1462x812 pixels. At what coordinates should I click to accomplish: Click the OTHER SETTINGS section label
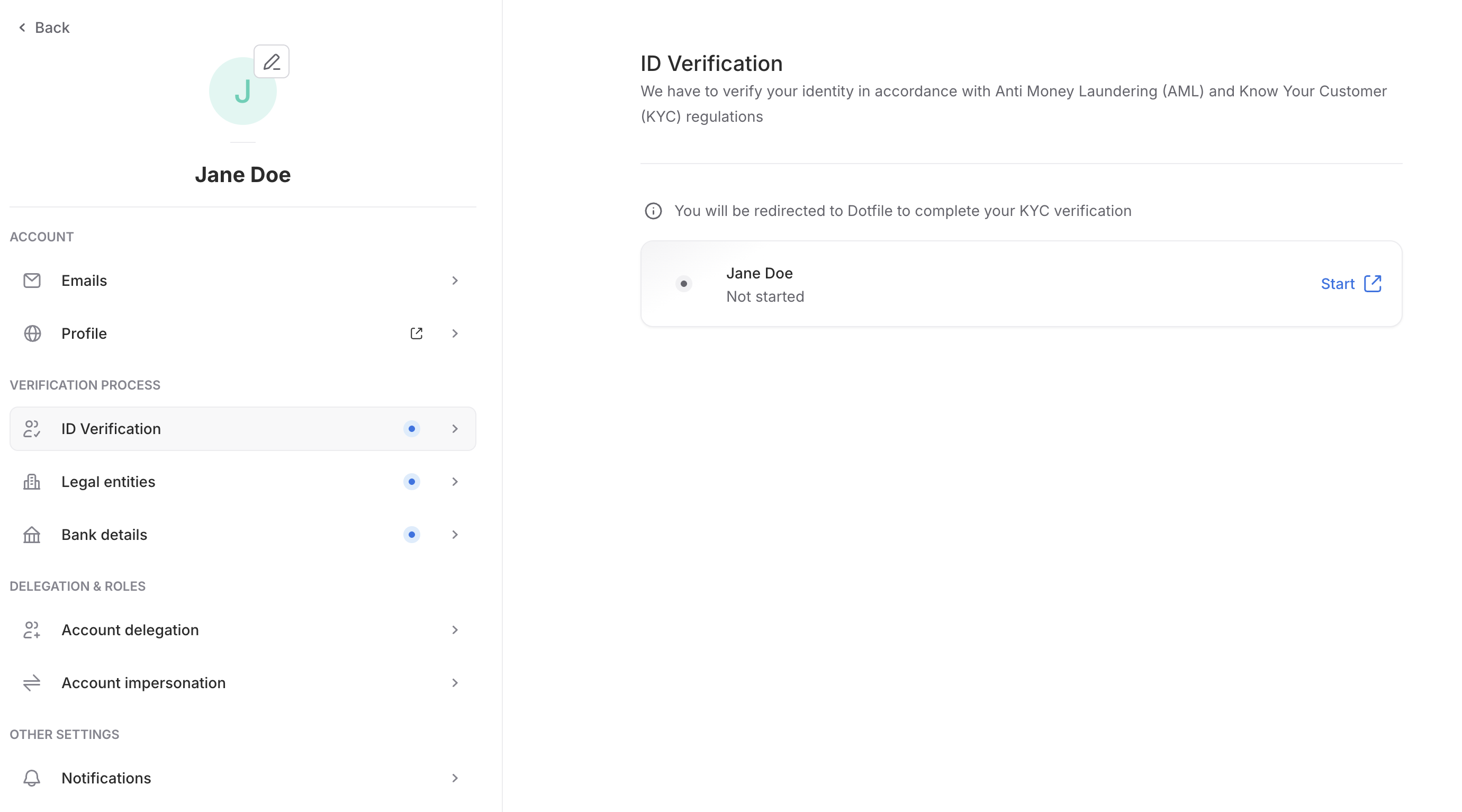pyautogui.click(x=65, y=734)
